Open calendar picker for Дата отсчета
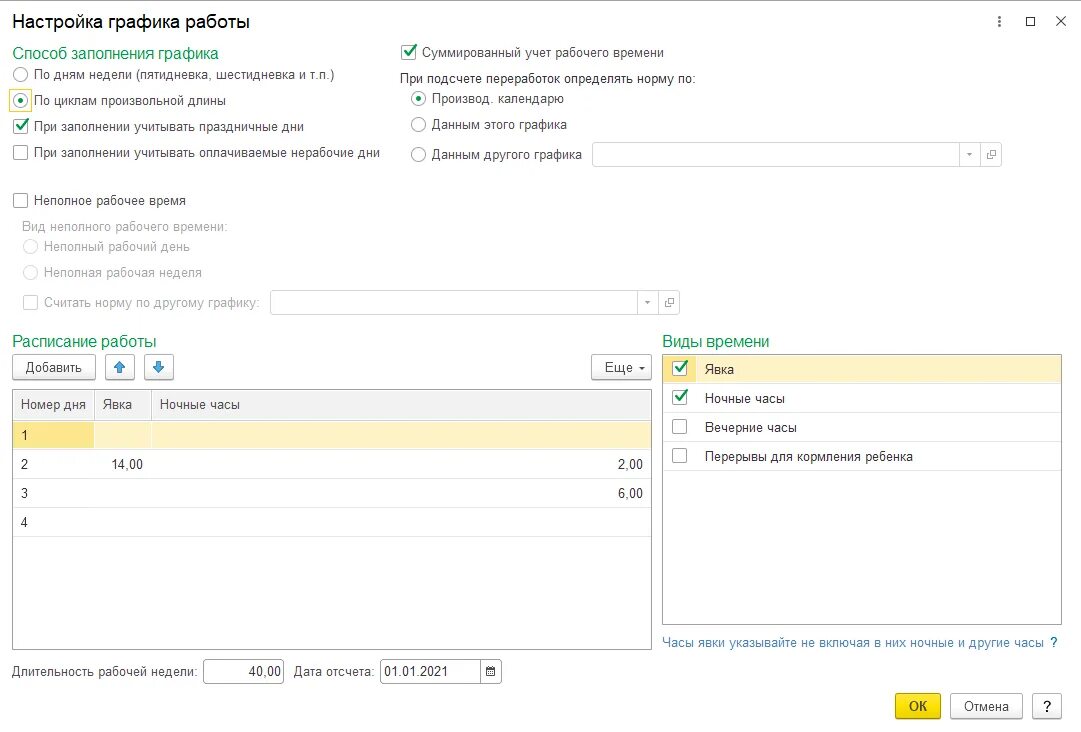 [491, 671]
